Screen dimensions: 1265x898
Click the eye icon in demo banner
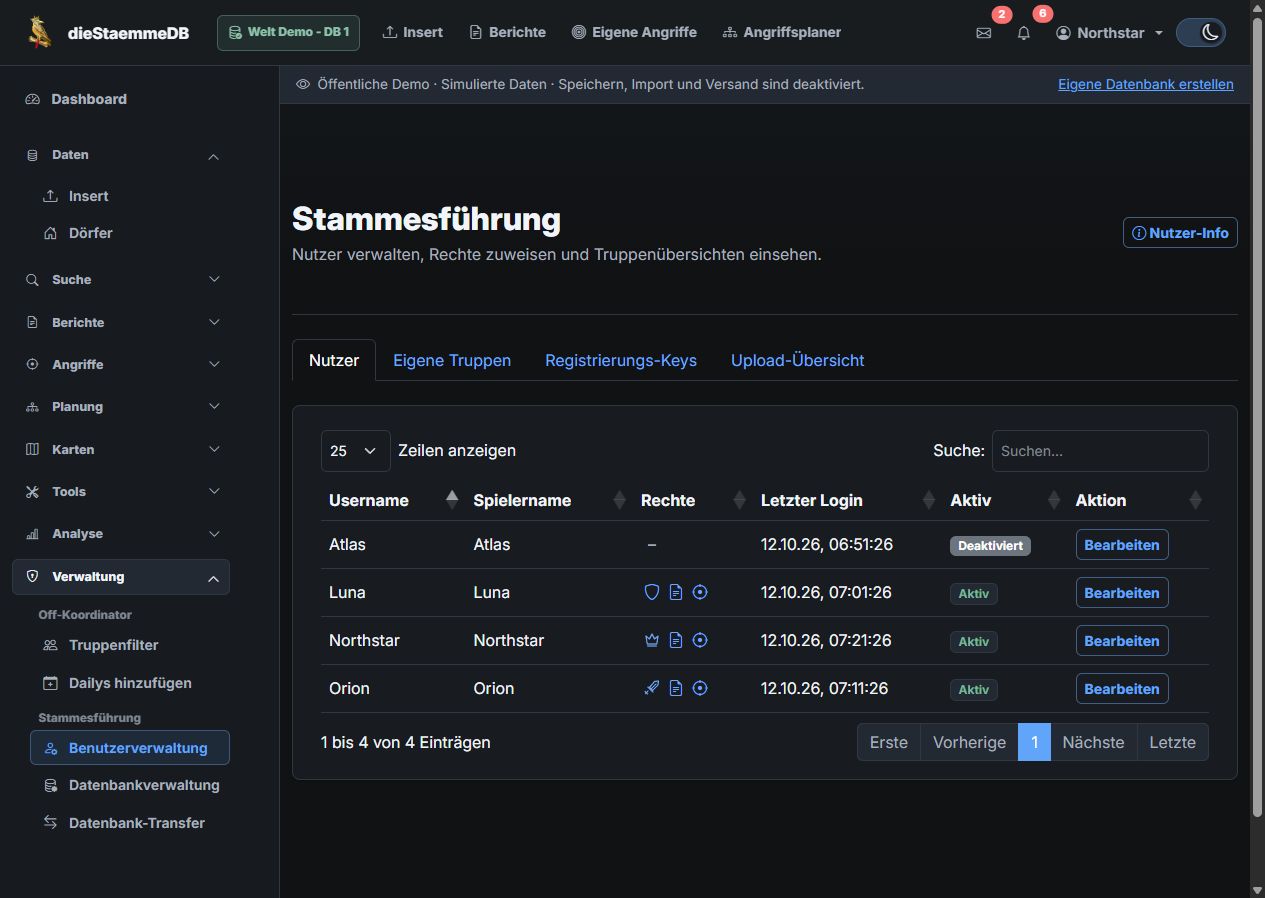(x=303, y=84)
